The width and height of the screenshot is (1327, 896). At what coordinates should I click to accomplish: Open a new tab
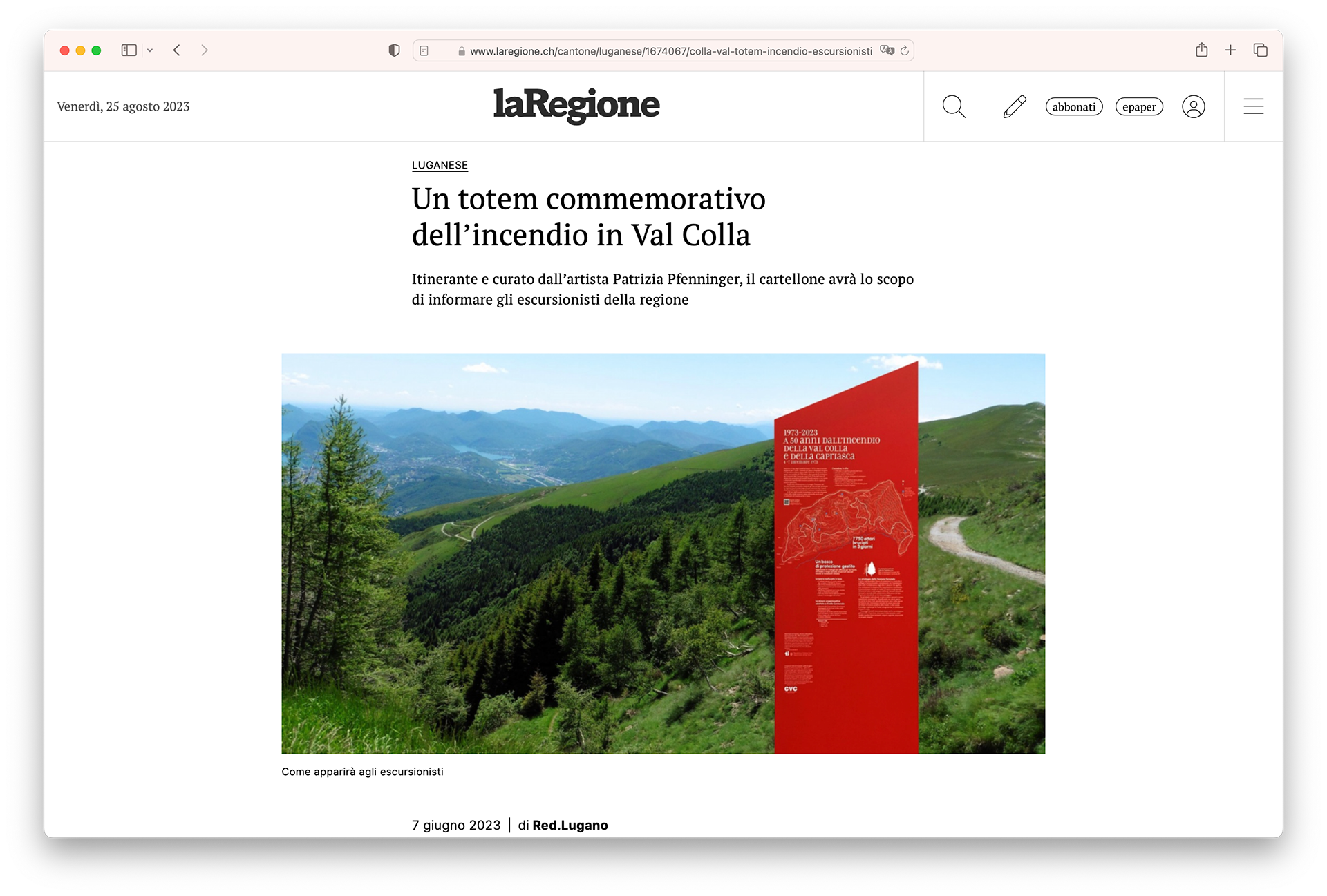1230,50
